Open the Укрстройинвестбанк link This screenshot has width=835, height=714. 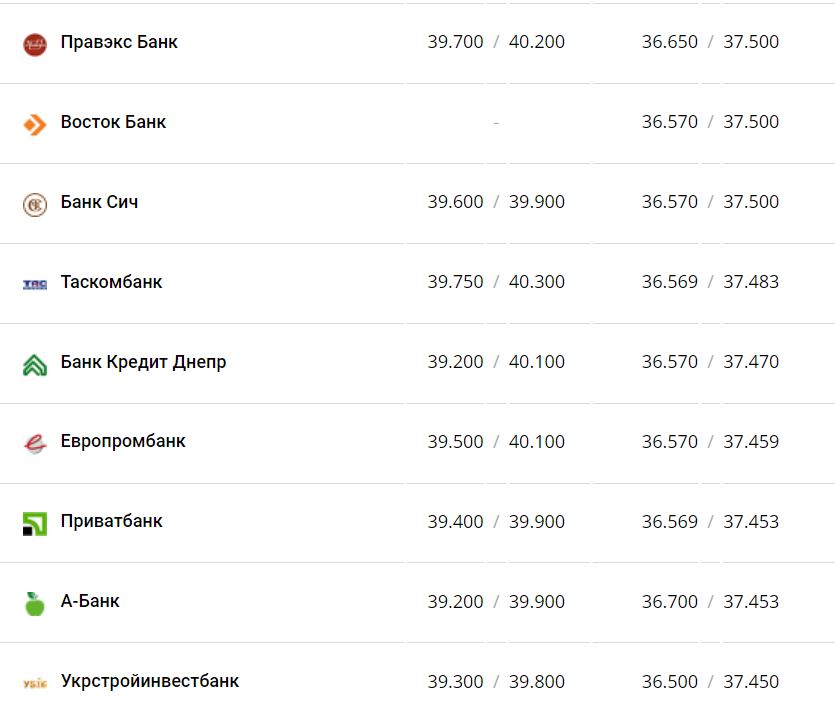[150, 681]
